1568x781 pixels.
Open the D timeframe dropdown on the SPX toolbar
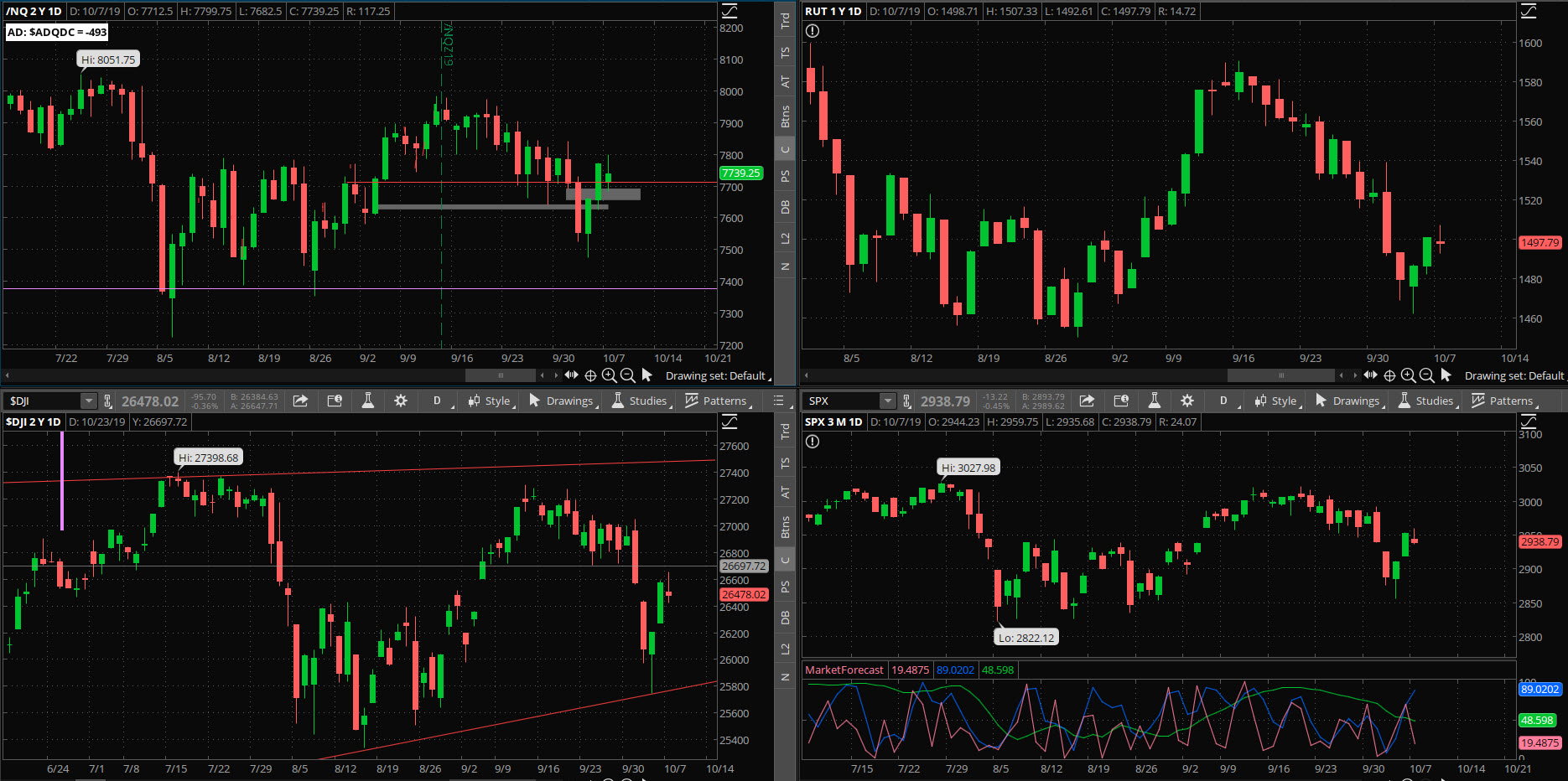tap(1224, 401)
